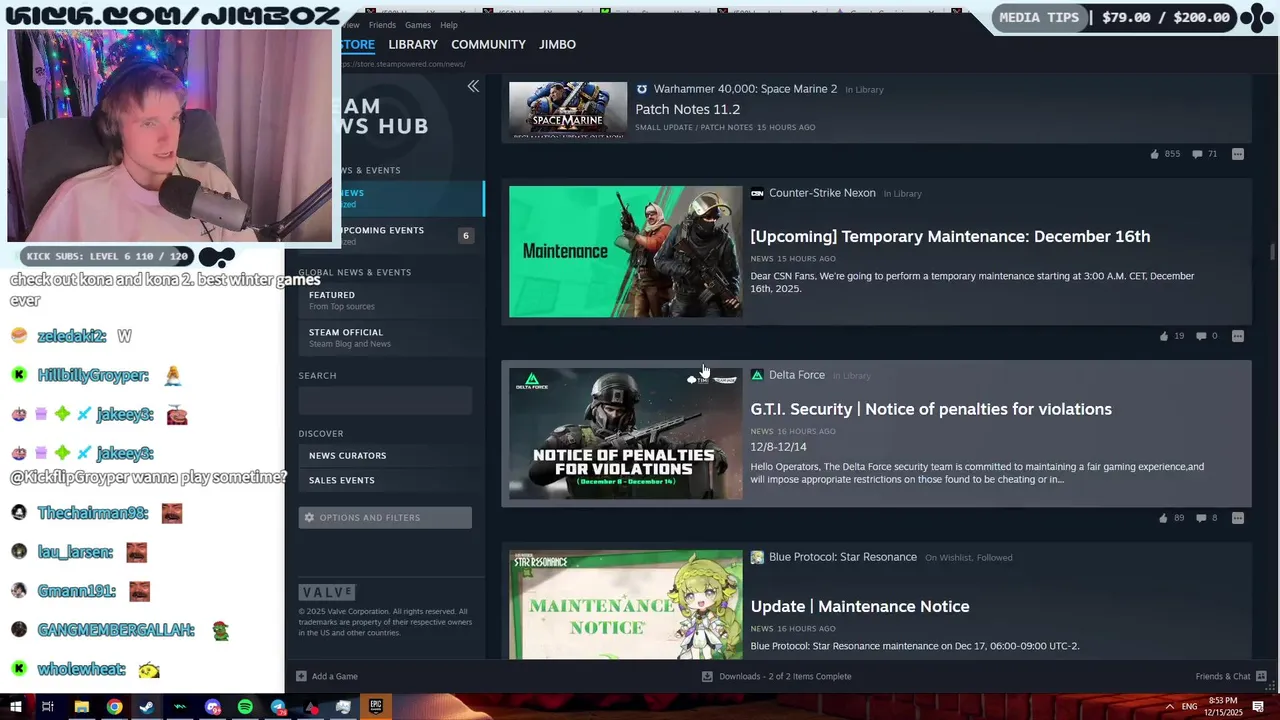This screenshot has width=1280, height=720.
Task: Click the Counter-Strike Nexon game icon
Action: point(757,193)
